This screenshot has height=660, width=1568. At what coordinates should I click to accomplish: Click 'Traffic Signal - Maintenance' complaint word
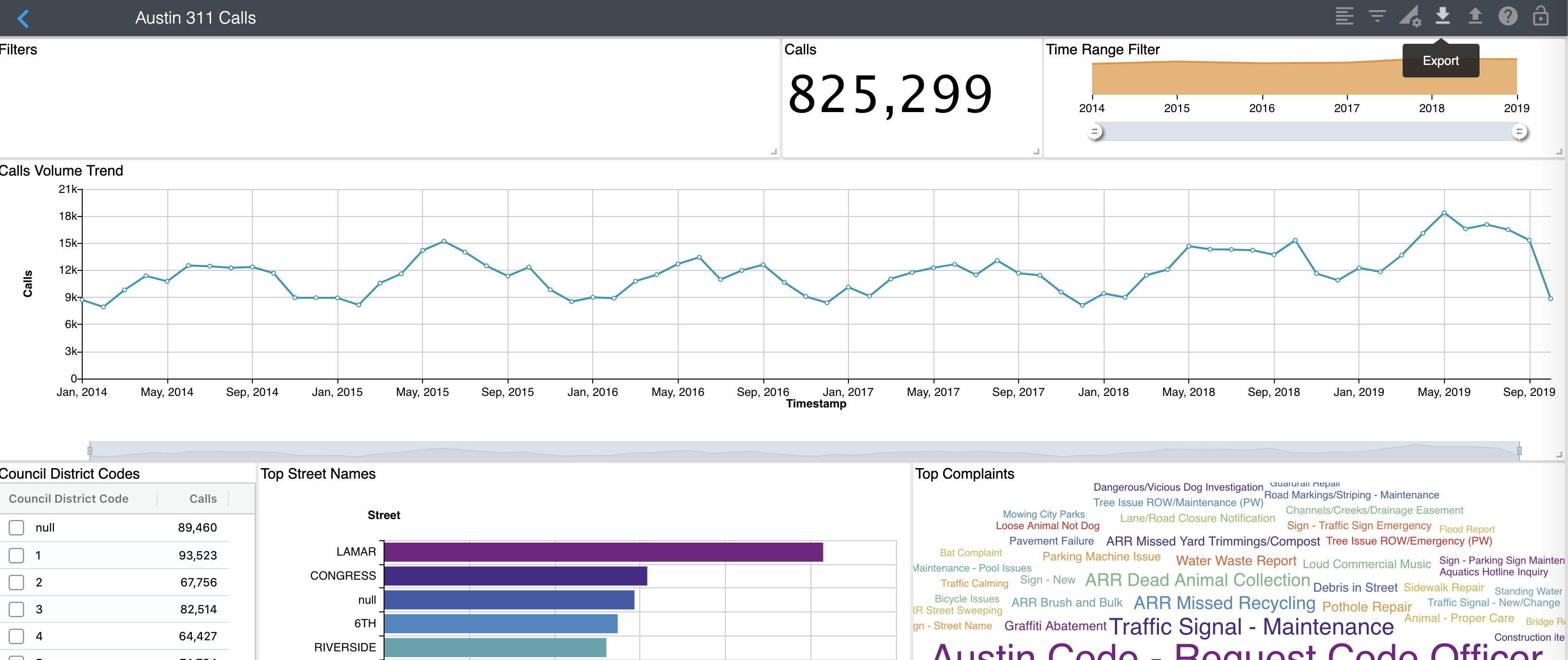click(1251, 626)
